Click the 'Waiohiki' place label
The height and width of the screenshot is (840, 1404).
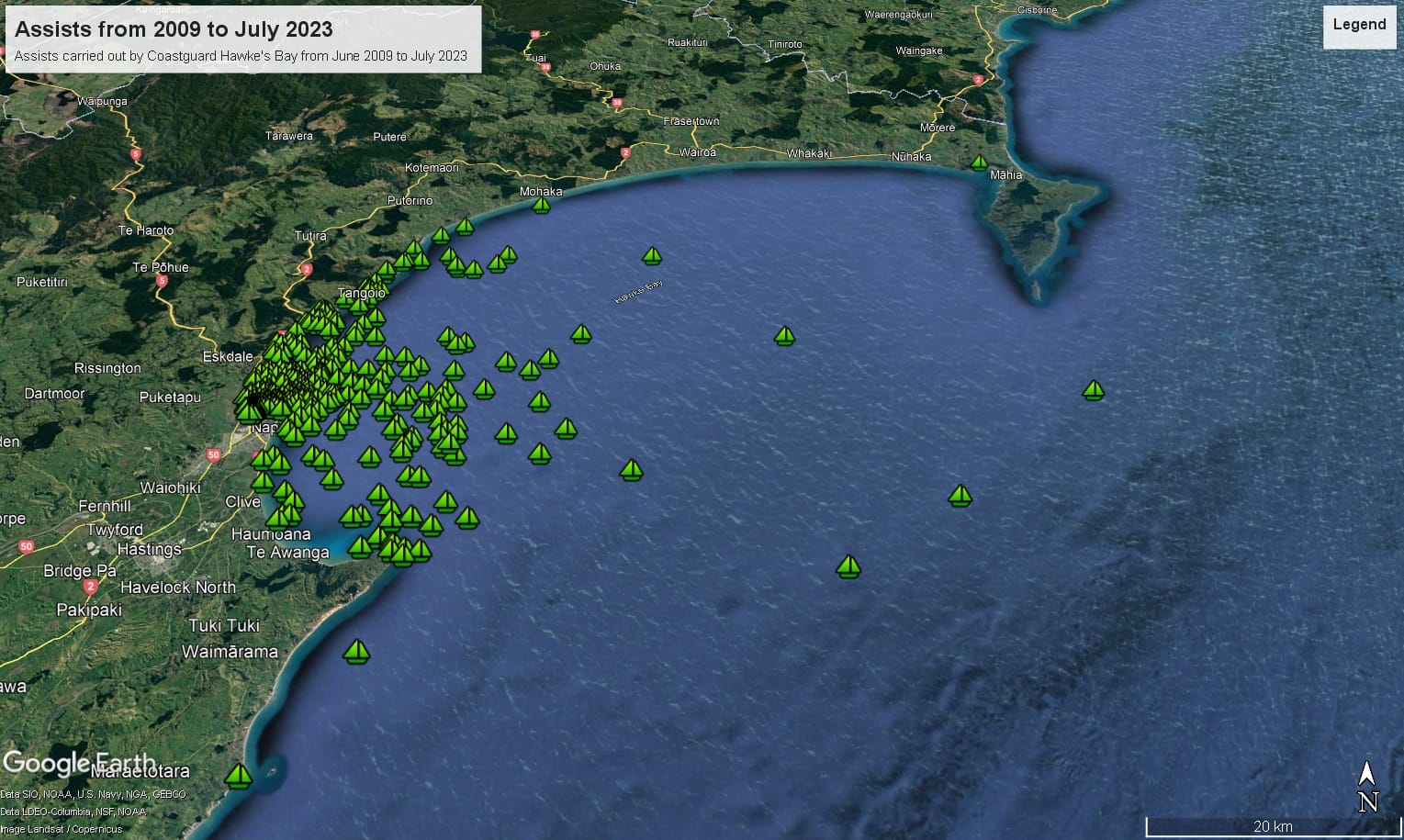(x=170, y=487)
